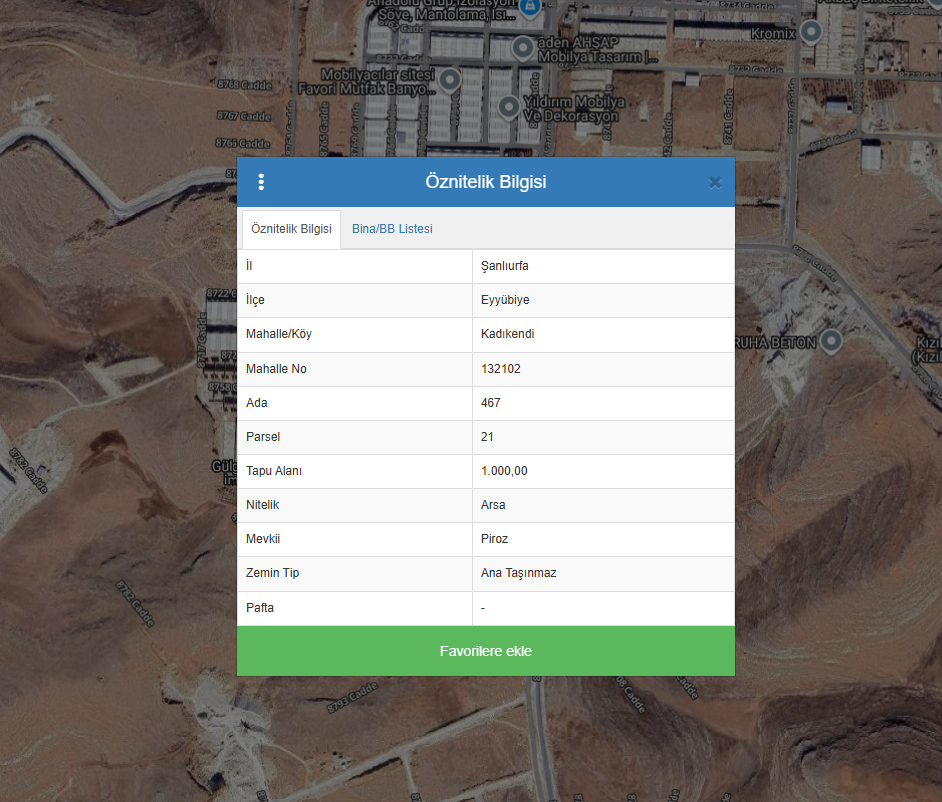Select the Öznitelik Bilgisi tab
Viewport: 942px width, 802px height.
291,229
